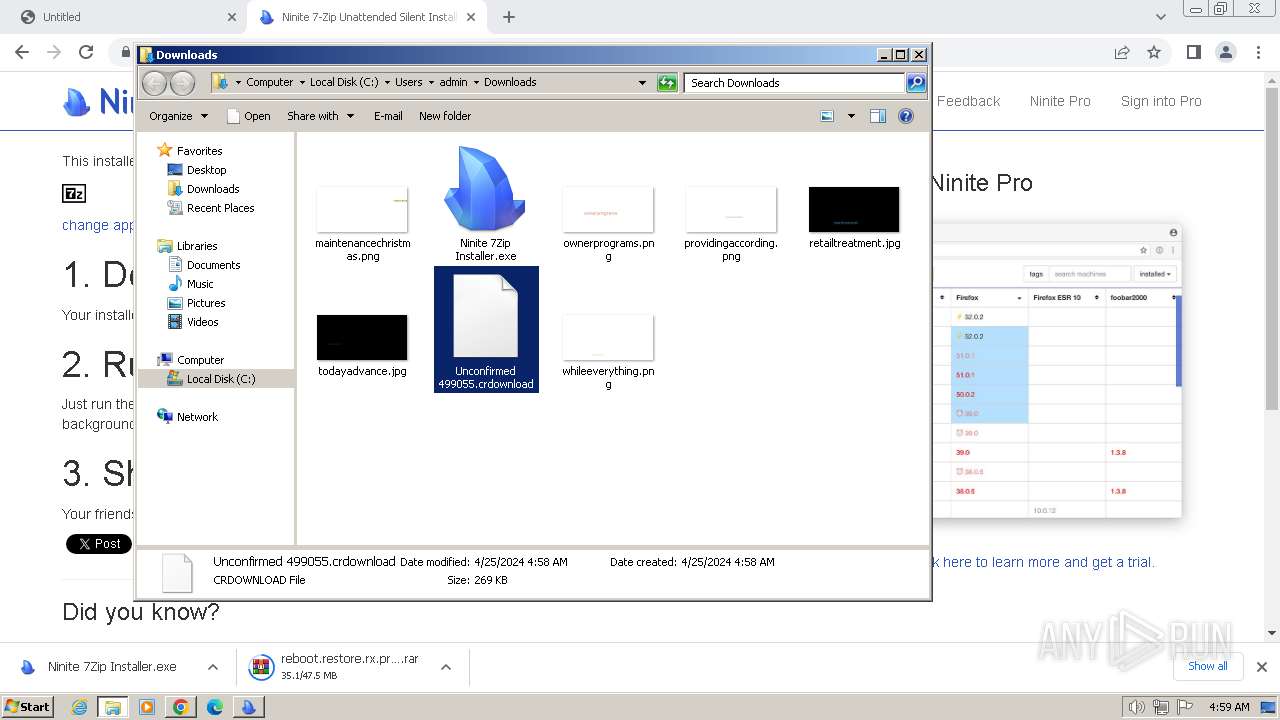Close the Chrome downloads bar
Screen dimensions: 1280x720
[x=1262, y=667]
